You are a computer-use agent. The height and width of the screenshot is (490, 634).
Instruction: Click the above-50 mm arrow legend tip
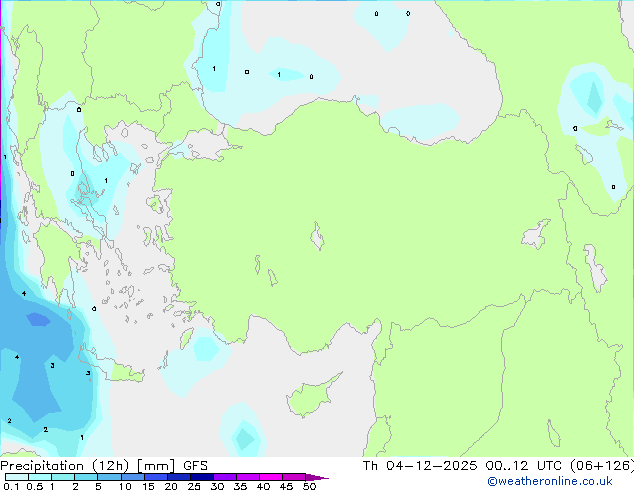coord(317,477)
